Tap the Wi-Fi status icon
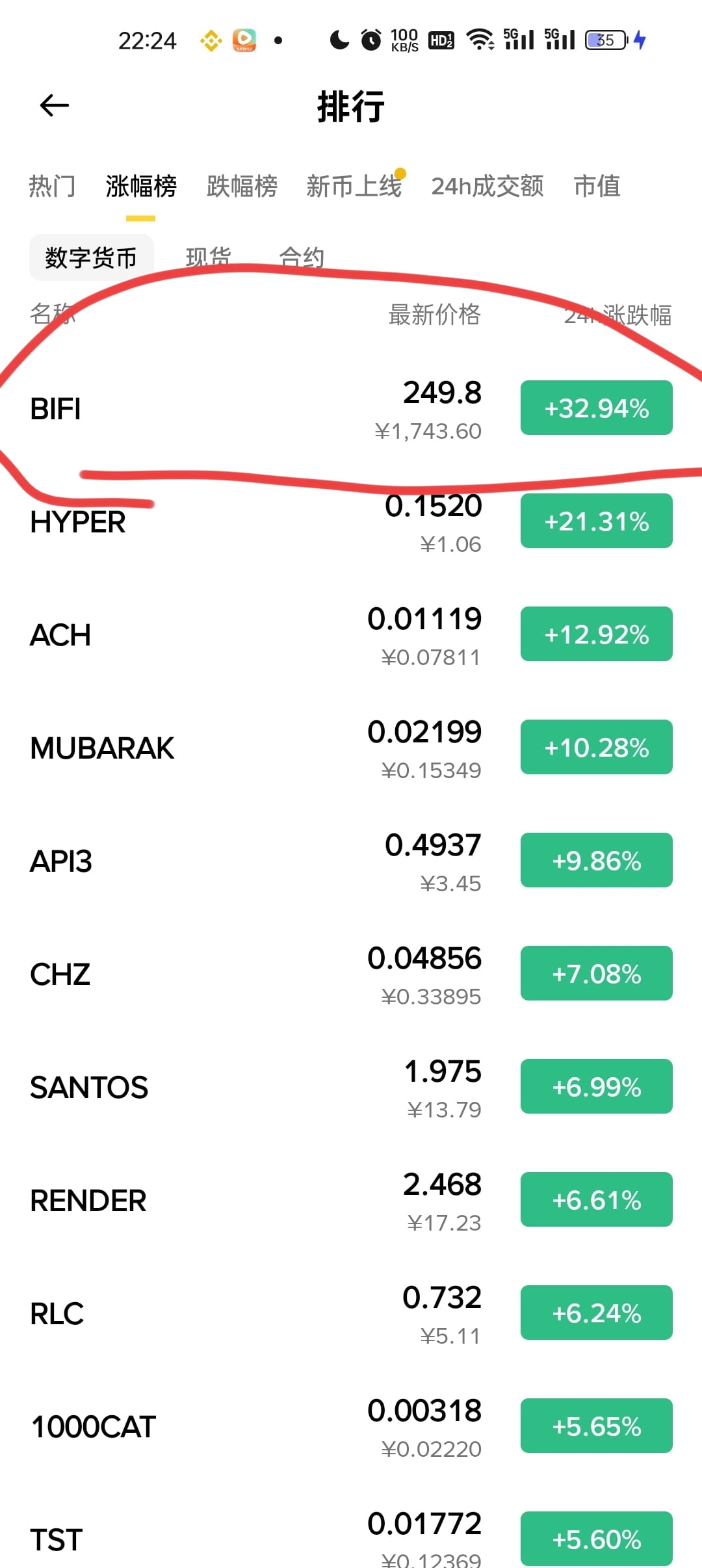The height and width of the screenshot is (1568, 702). click(481, 40)
